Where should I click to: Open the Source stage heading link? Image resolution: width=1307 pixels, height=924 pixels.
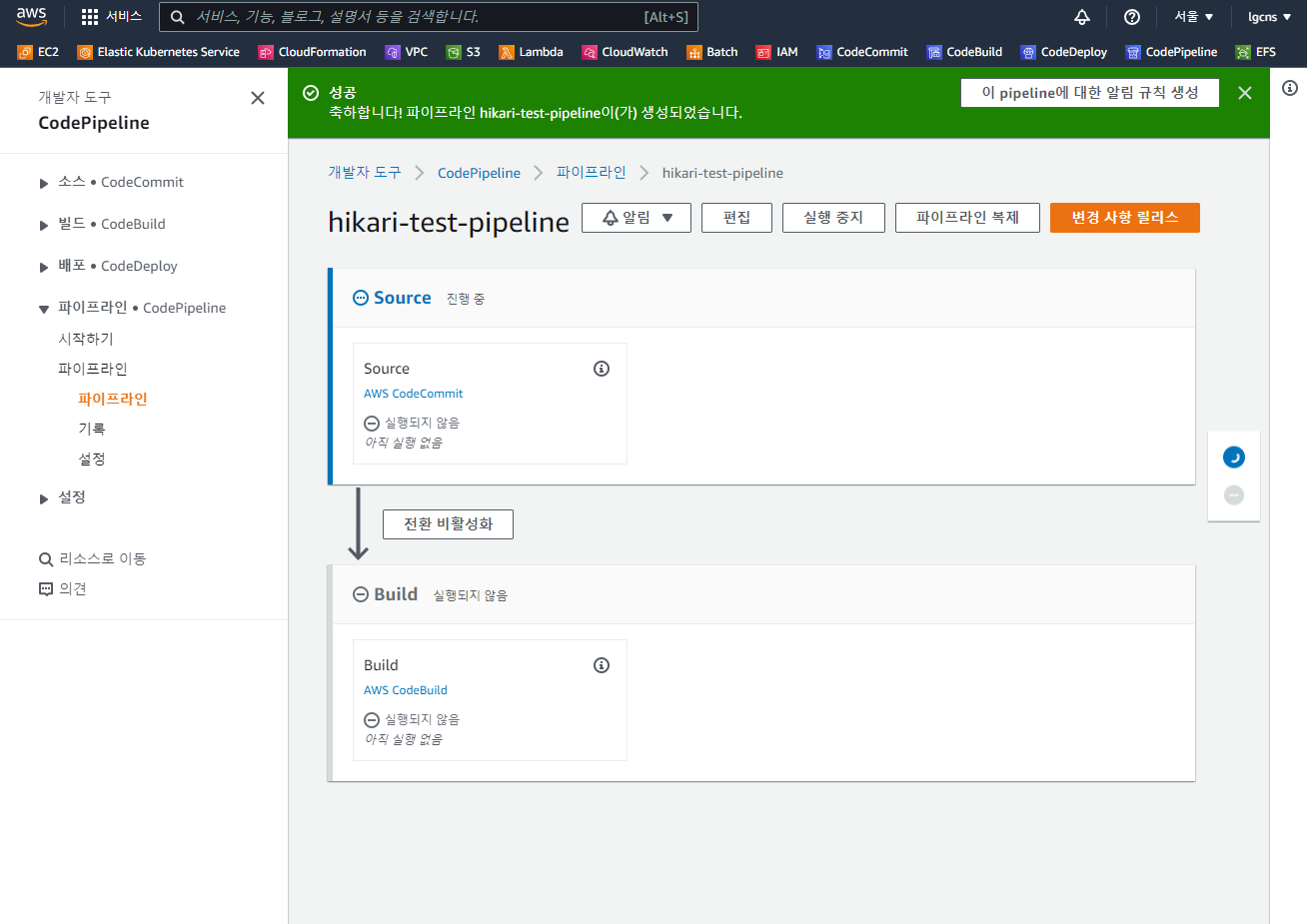coord(402,298)
